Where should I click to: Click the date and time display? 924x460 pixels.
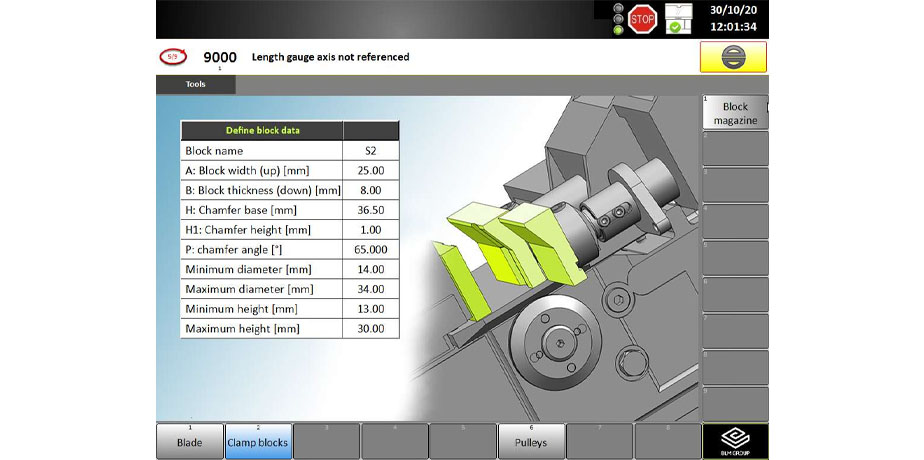click(733, 18)
